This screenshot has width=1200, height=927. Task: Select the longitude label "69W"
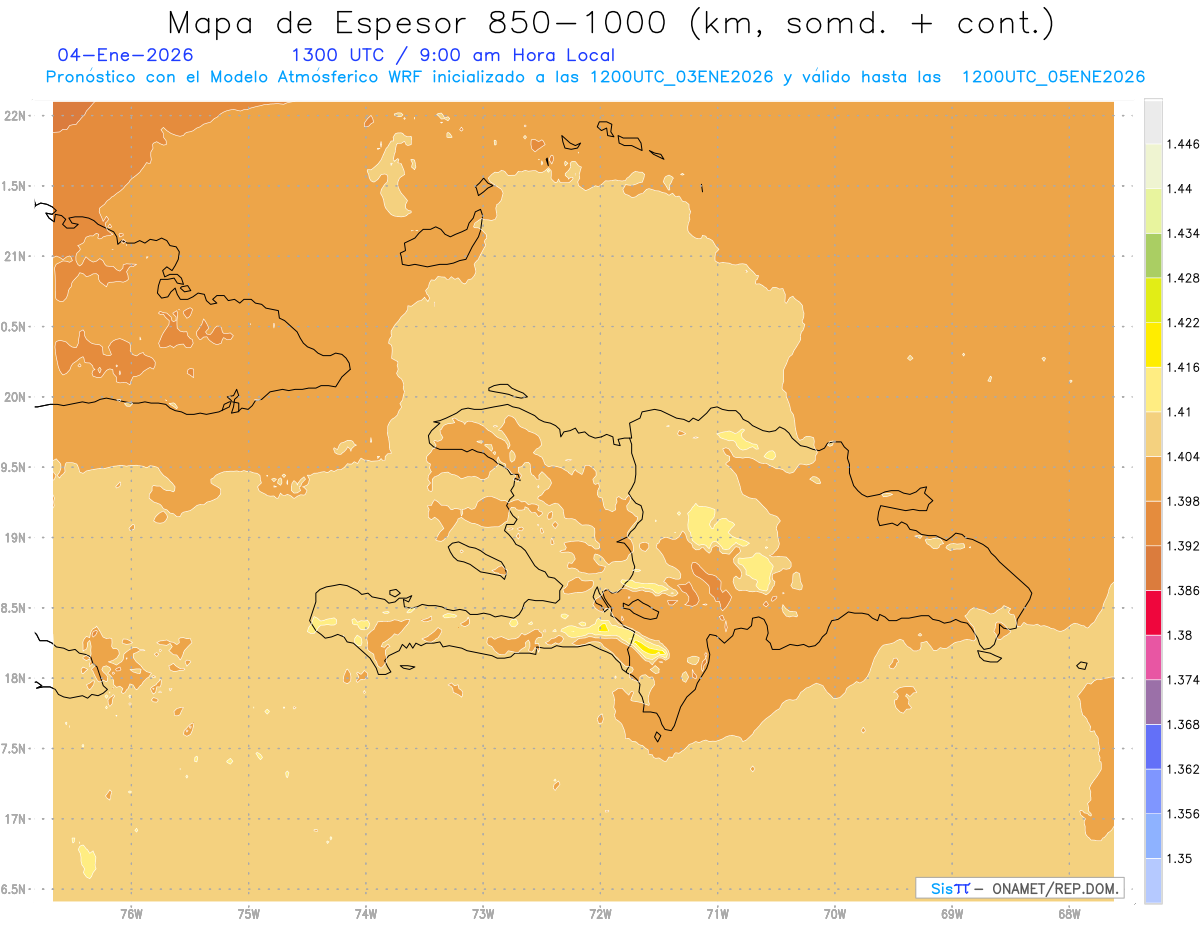pyautogui.click(x=952, y=914)
